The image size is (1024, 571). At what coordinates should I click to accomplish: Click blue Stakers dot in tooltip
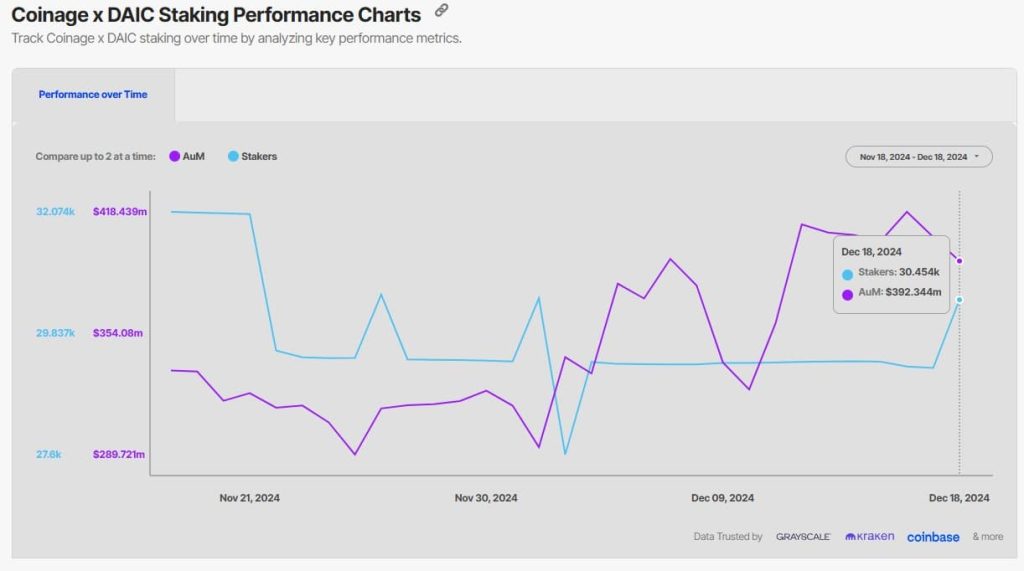[x=847, y=274]
